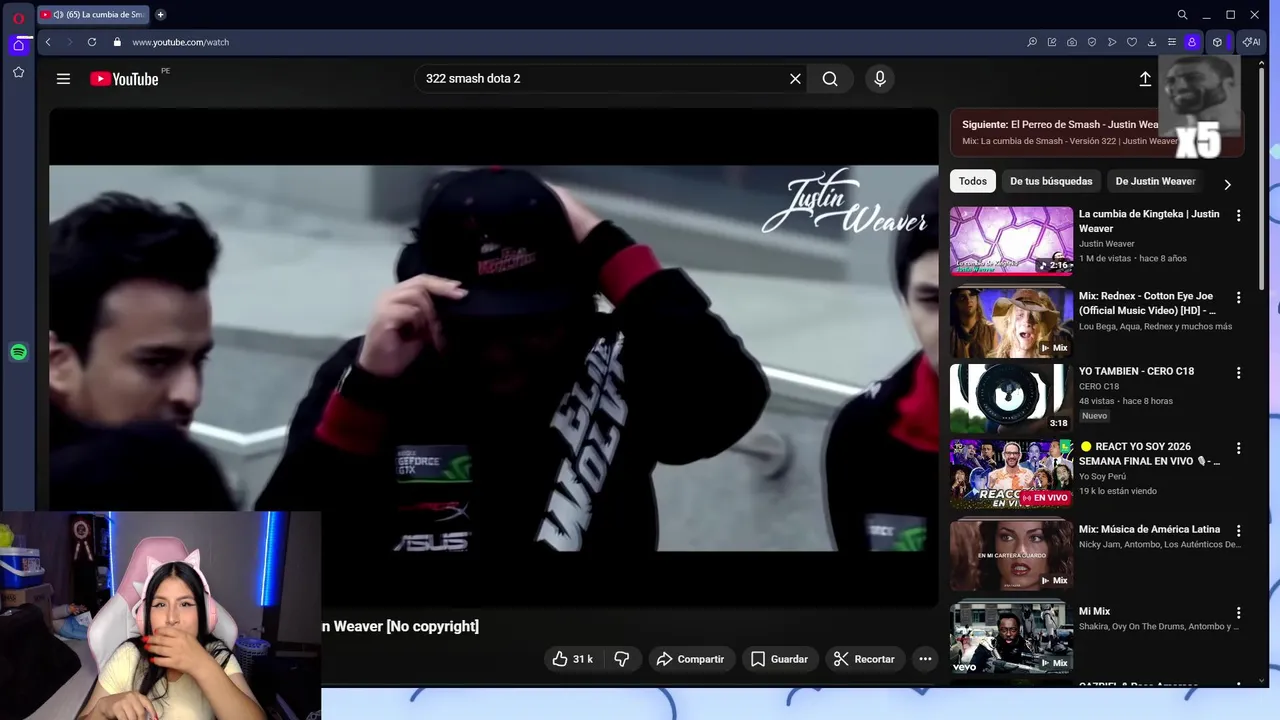This screenshot has width=1280, height=720.
Task: Open Spotify from the Opera sidebar
Action: click(18, 352)
